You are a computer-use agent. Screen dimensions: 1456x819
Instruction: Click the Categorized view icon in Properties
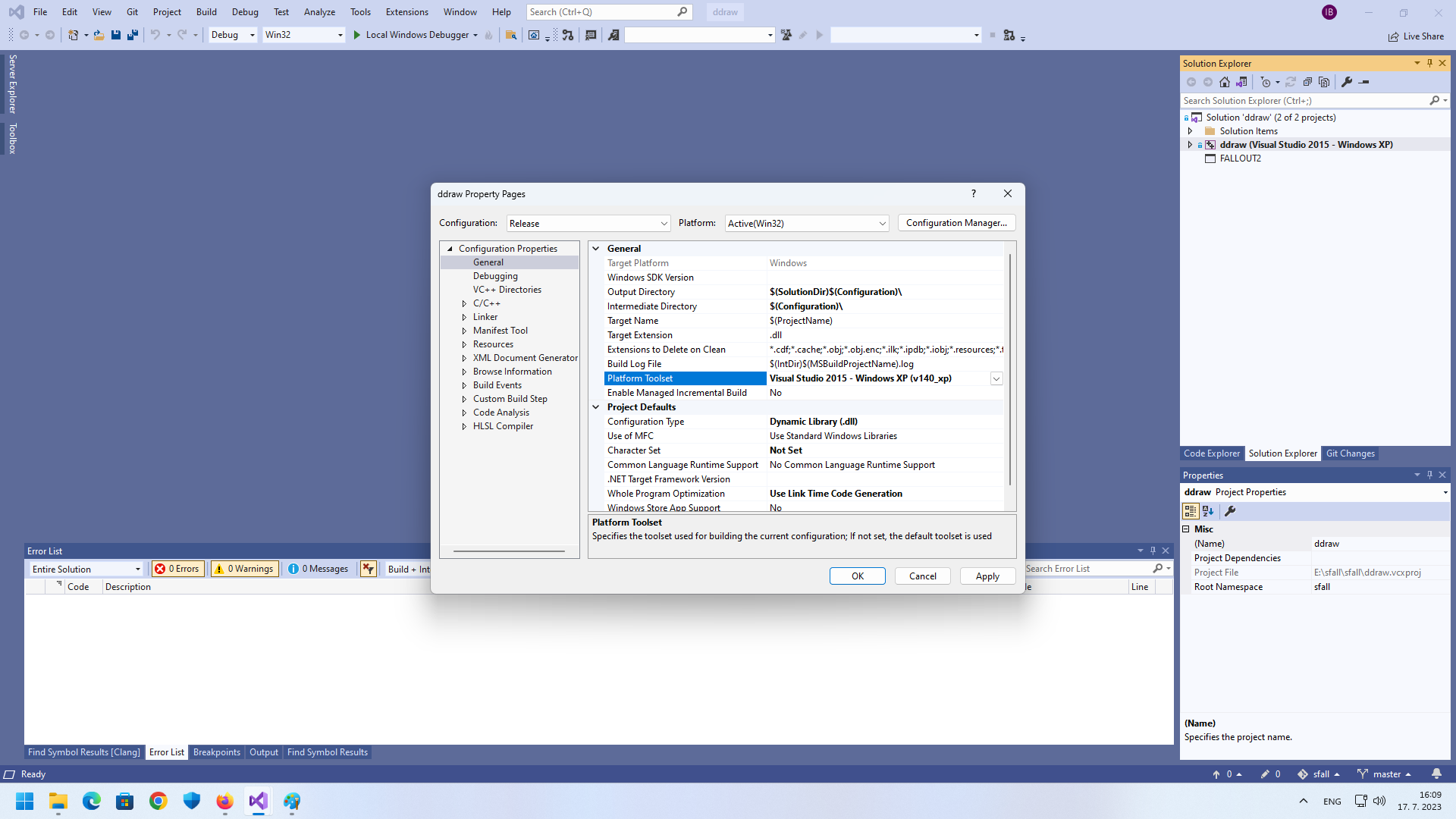(1191, 511)
